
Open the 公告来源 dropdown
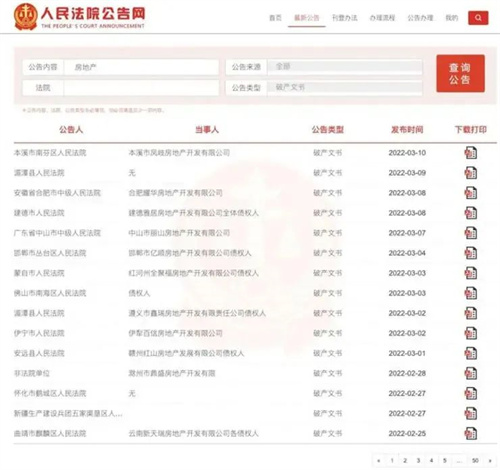pyautogui.click(x=345, y=67)
